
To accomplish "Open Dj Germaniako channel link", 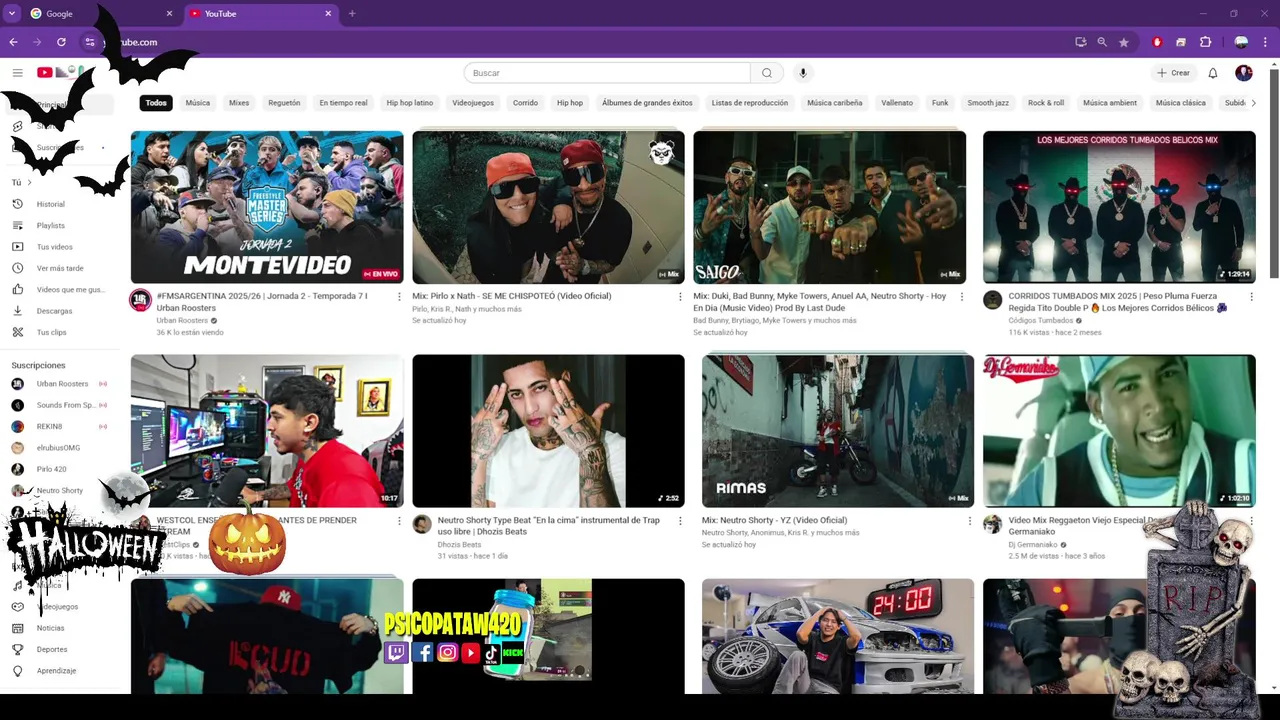I will point(1033,545).
